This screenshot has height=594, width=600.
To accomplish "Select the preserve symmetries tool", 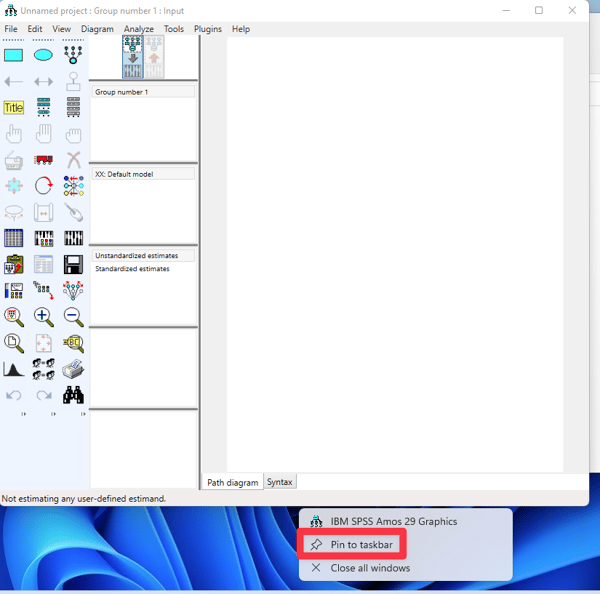I will 73,290.
